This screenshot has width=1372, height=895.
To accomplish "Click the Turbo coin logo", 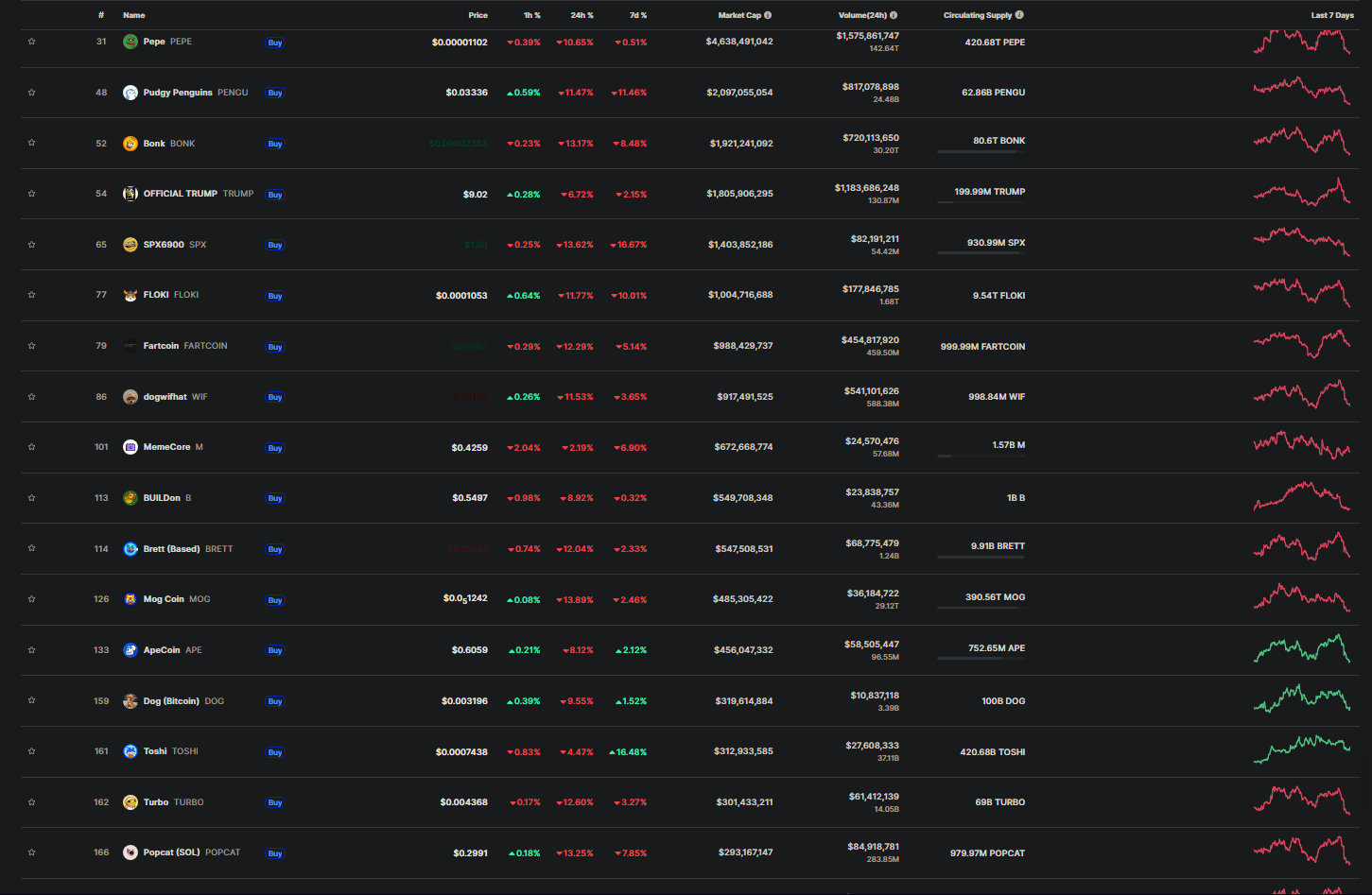I will click(x=130, y=802).
